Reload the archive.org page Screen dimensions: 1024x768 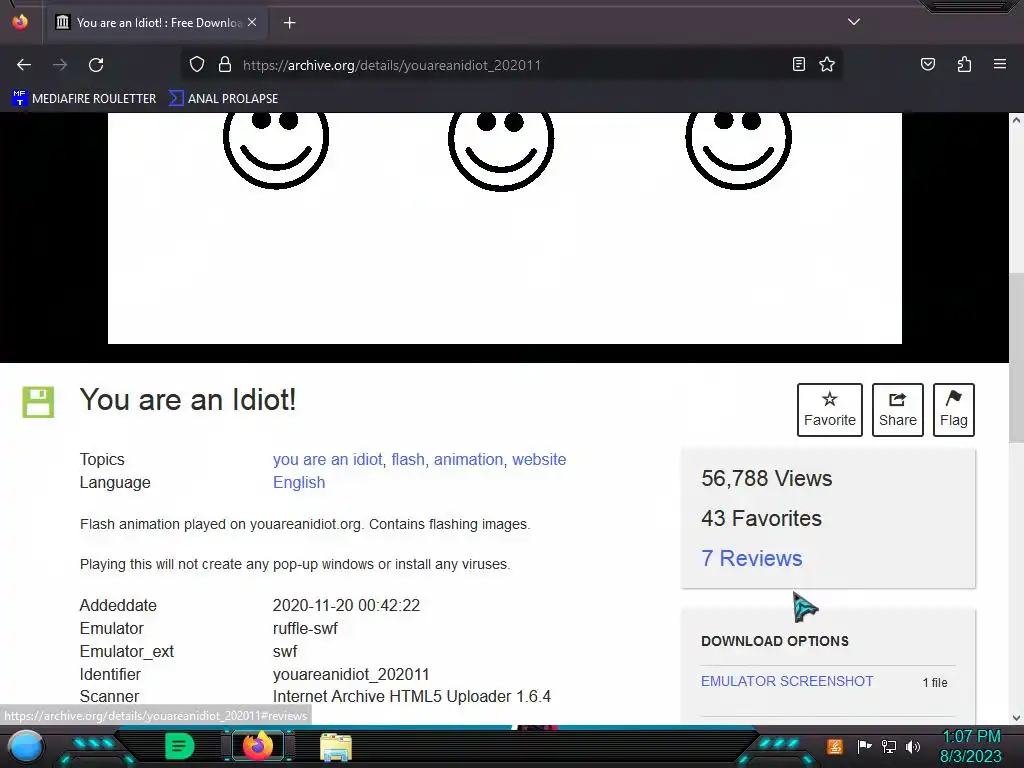[x=96, y=65]
